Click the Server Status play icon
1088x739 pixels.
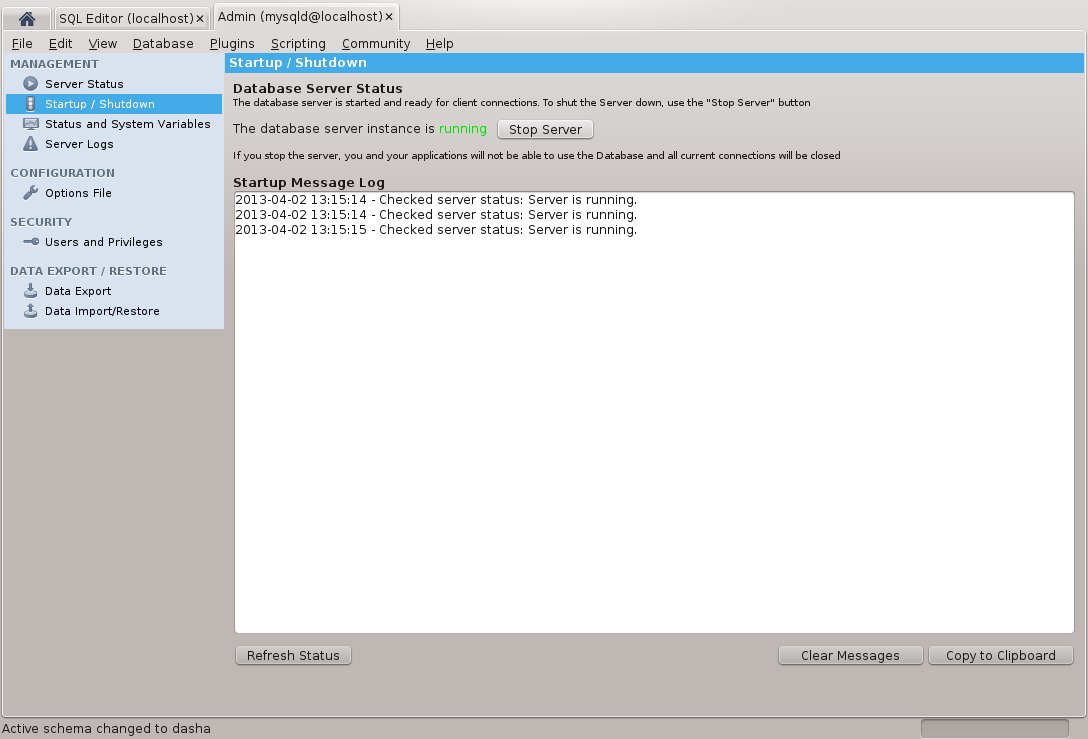31,84
